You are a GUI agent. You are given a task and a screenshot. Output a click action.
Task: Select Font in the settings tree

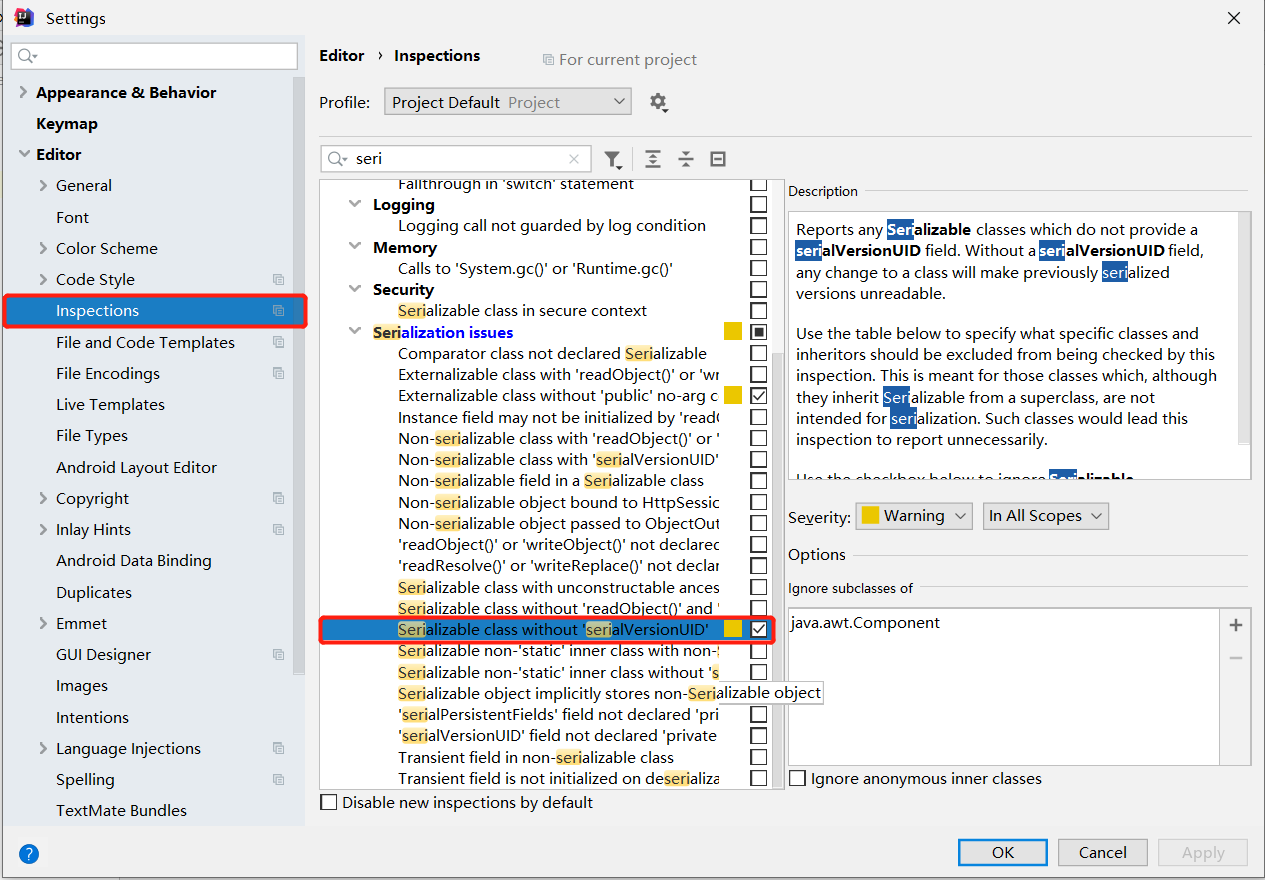click(72, 217)
